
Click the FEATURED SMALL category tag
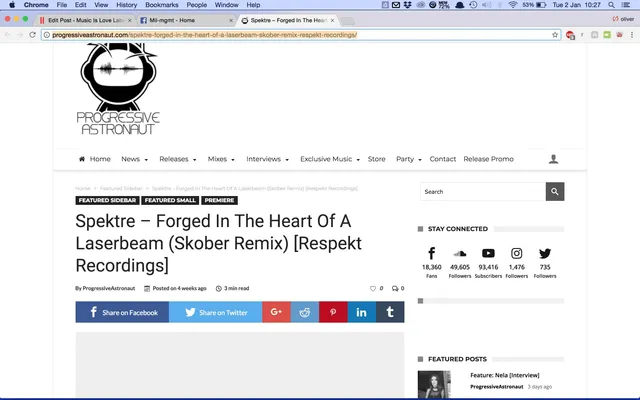tap(170, 200)
